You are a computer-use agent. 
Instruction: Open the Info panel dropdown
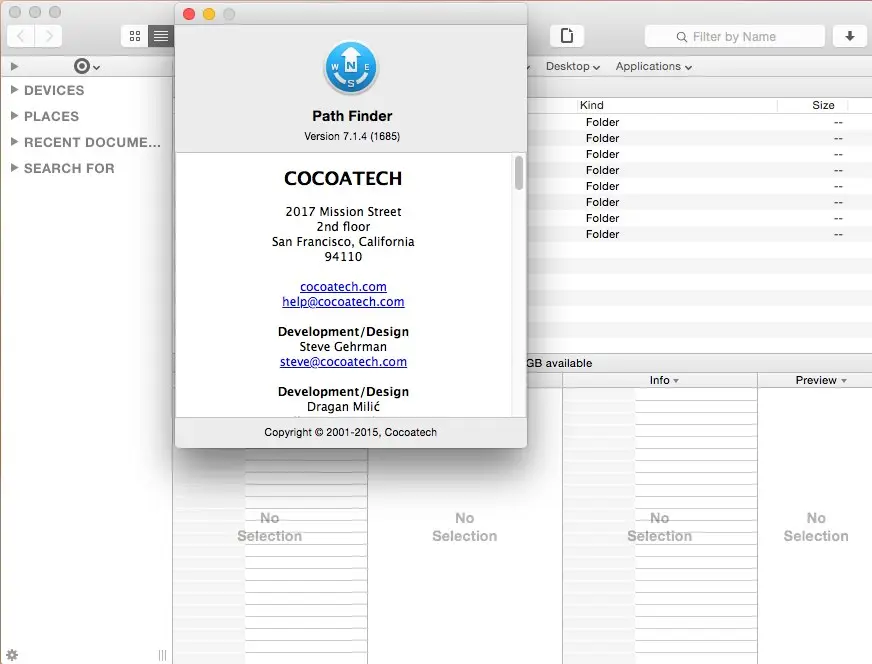tap(664, 380)
